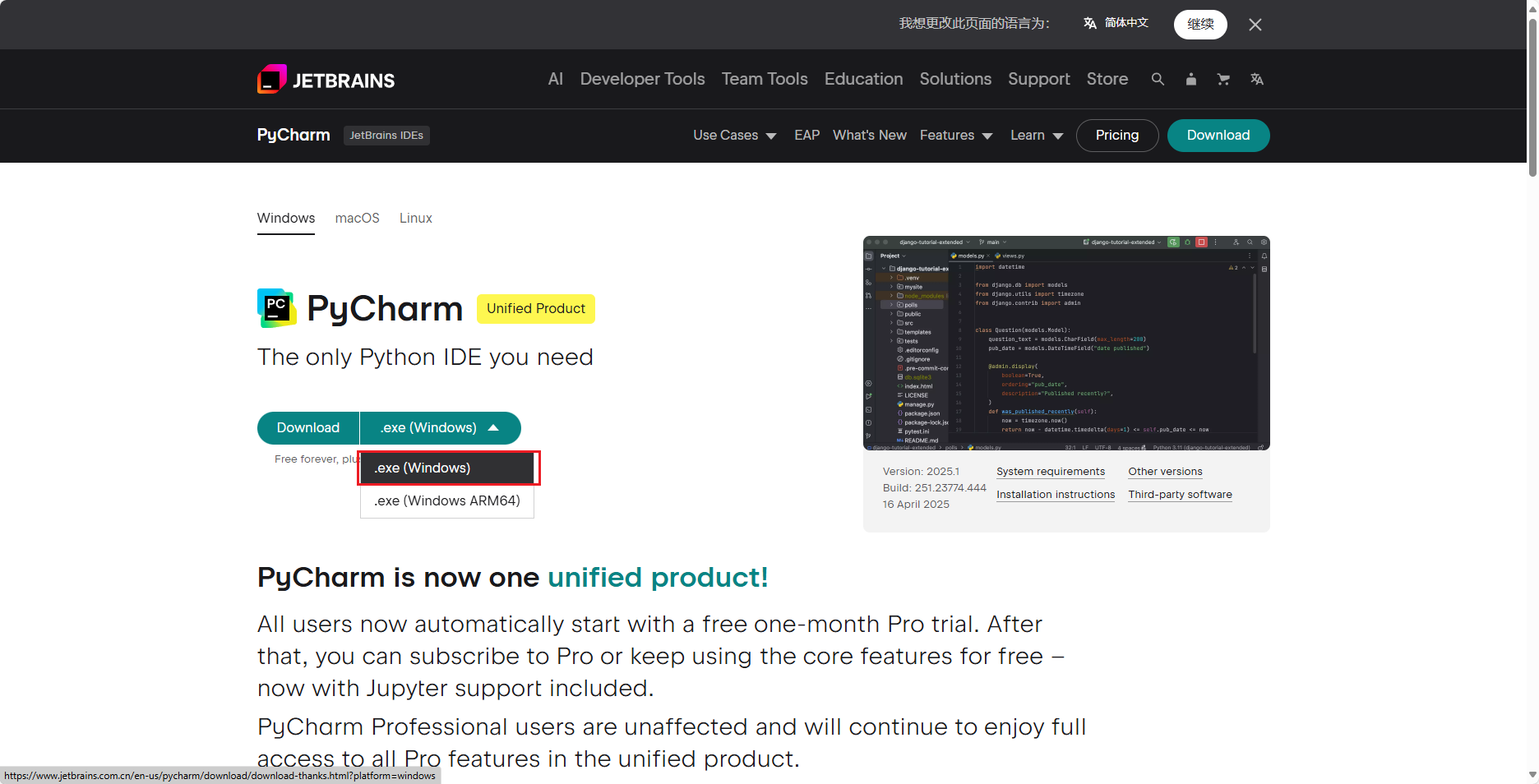Click the PyCharm IDE screenshot thumbnail
The image size is (1539, 784).
point(1066,344)
